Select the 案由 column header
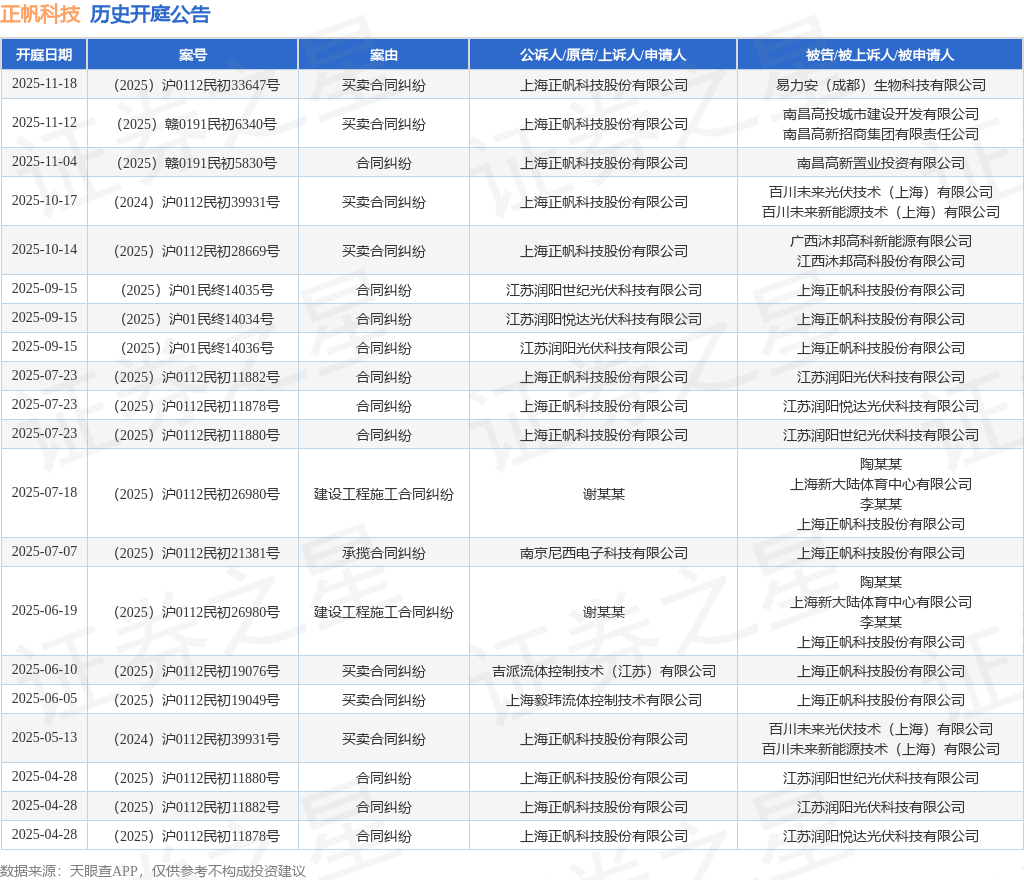Viewport: 1024px width, 880px height. point(383,55)
